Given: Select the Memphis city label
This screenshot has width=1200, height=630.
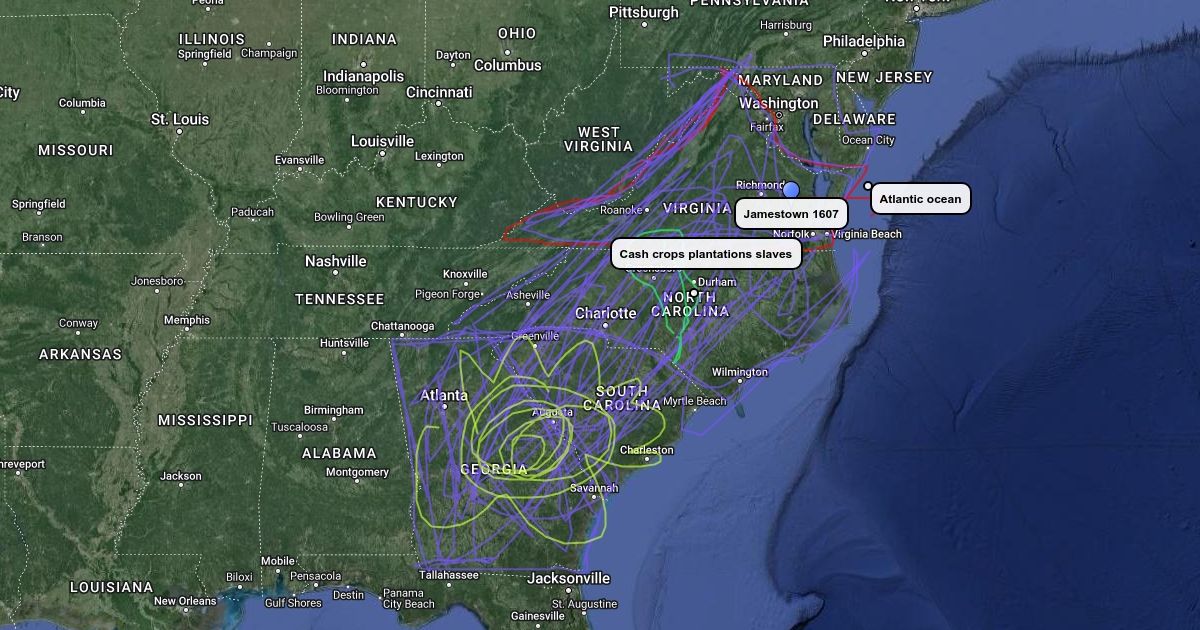Looking at the screenshot, I should [187, 320].
